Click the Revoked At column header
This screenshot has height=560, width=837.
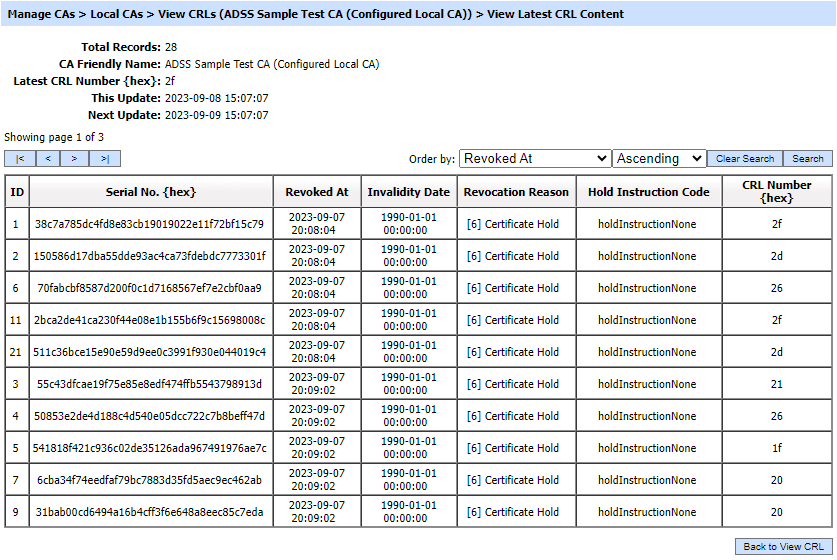coord(317,192)
